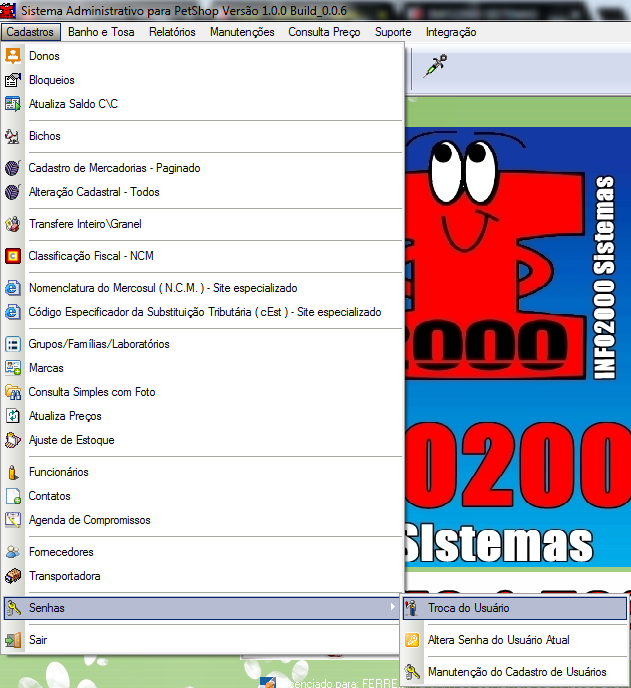
Task: Open Nomenclatura do Mercosul site entry
Action: tap(203, 288)
